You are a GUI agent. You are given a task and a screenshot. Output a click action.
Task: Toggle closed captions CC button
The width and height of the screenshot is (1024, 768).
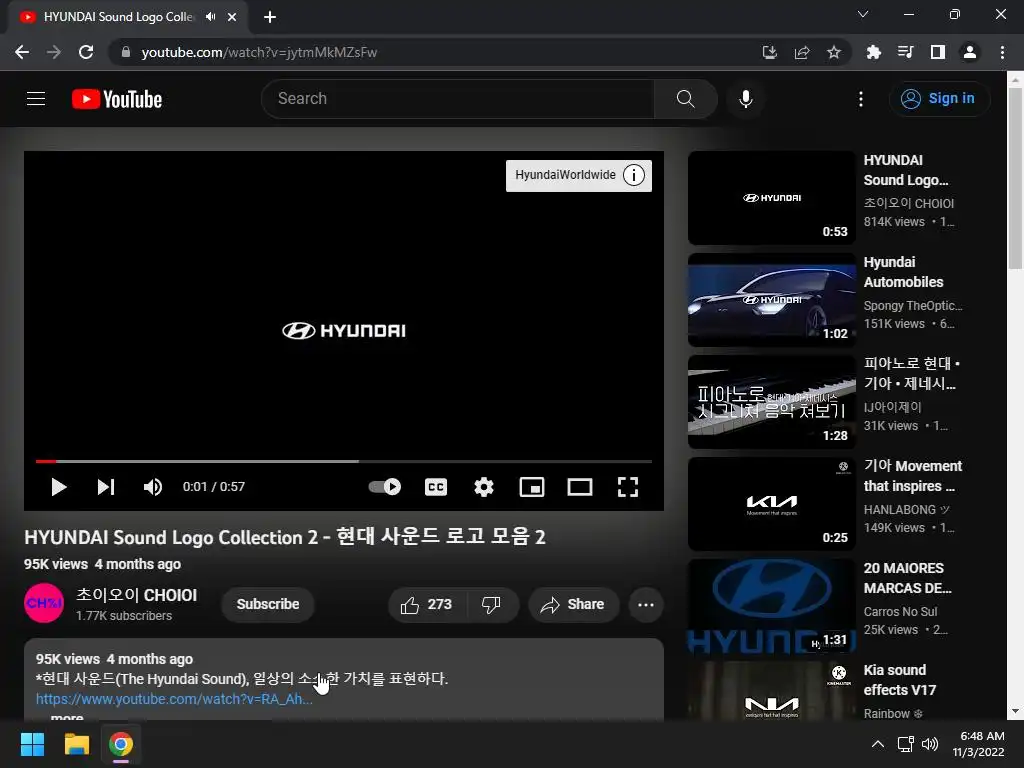[x=436, y=487]
